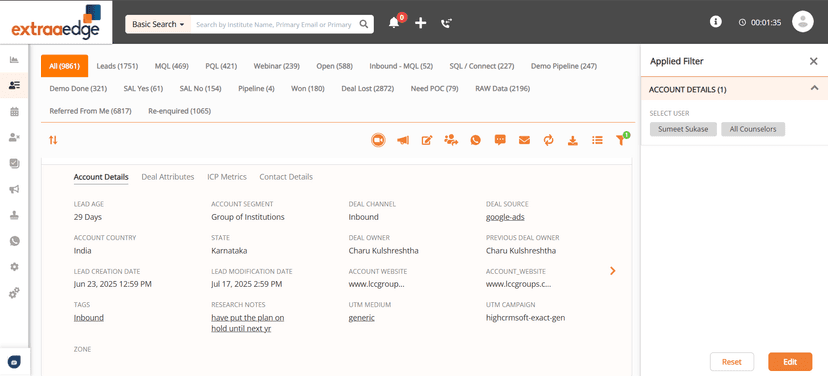Open the stamp icon in sidebar
Image resolution: width=828 pixels, height=376 pixels.
(x=14, y=215)
